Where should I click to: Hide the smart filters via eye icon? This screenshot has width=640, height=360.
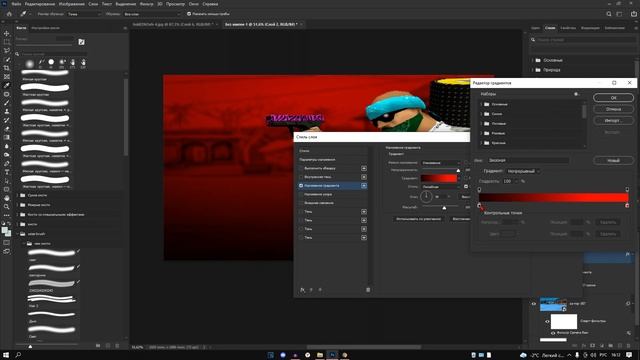pyautogui.click(x=547, y=322)
